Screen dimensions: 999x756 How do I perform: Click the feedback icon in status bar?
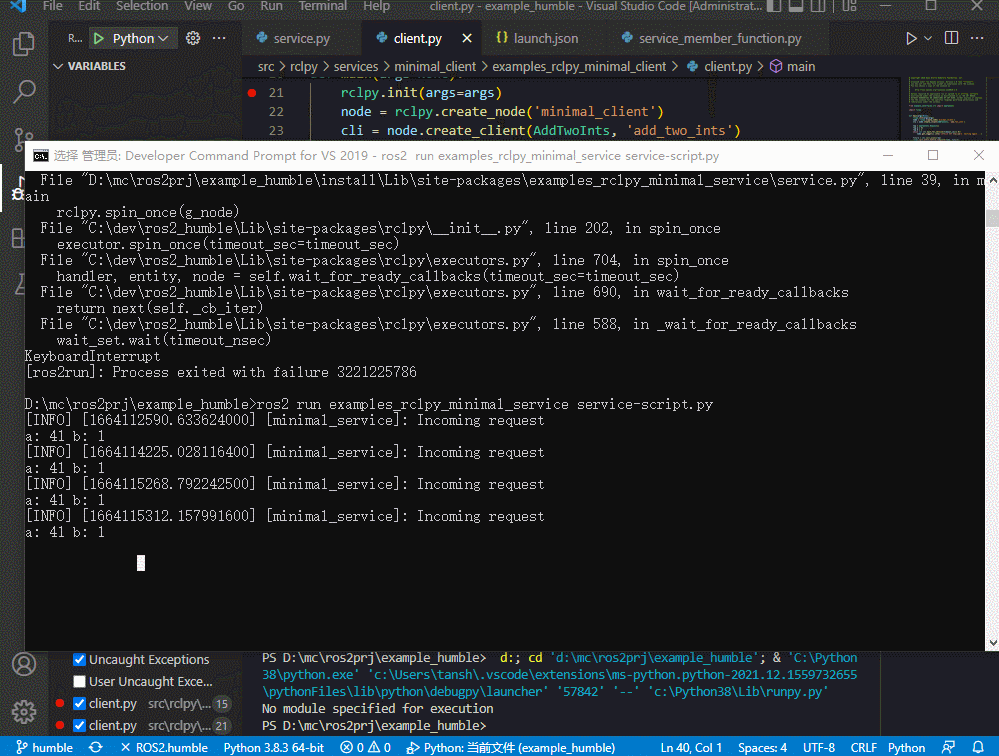(x=949, y=747)
